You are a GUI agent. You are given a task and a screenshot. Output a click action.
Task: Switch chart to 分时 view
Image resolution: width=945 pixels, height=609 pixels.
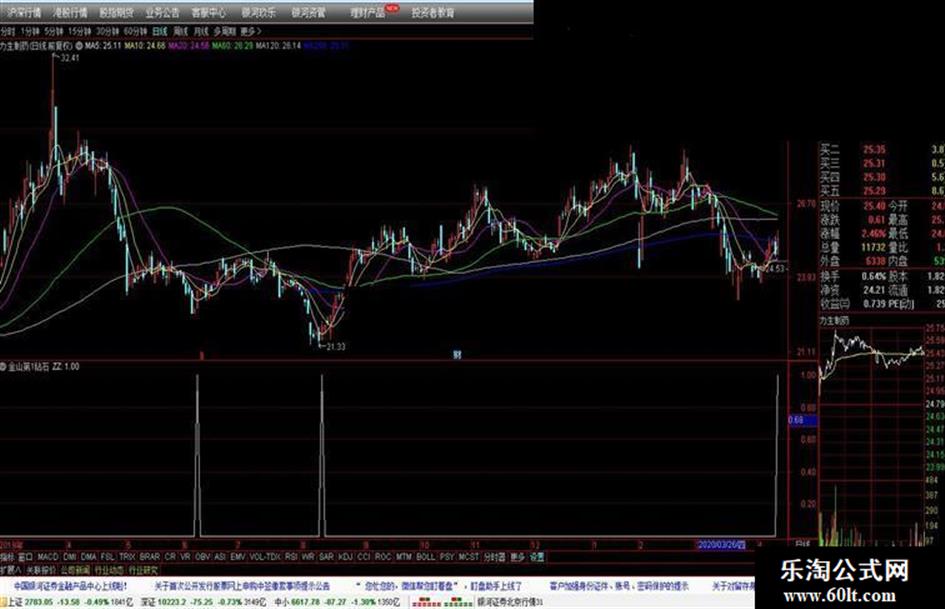tap(7, 31)
